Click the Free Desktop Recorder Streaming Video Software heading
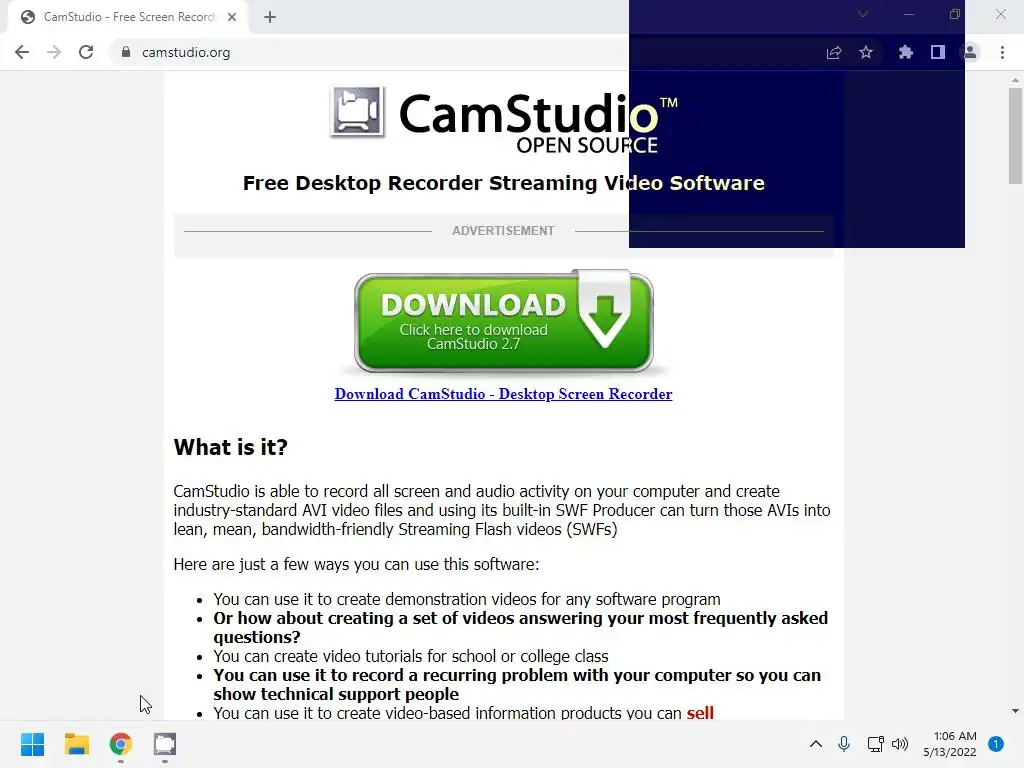Screen dimensions: 1024x768 (504, 183)
